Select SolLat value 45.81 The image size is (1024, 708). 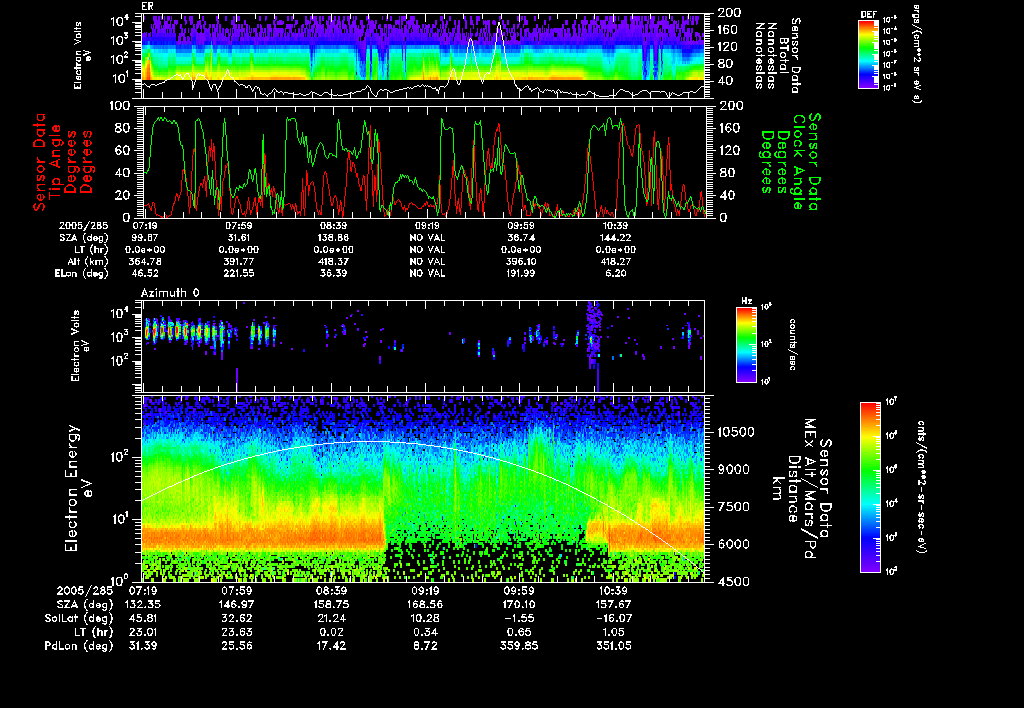click(143, 619)
